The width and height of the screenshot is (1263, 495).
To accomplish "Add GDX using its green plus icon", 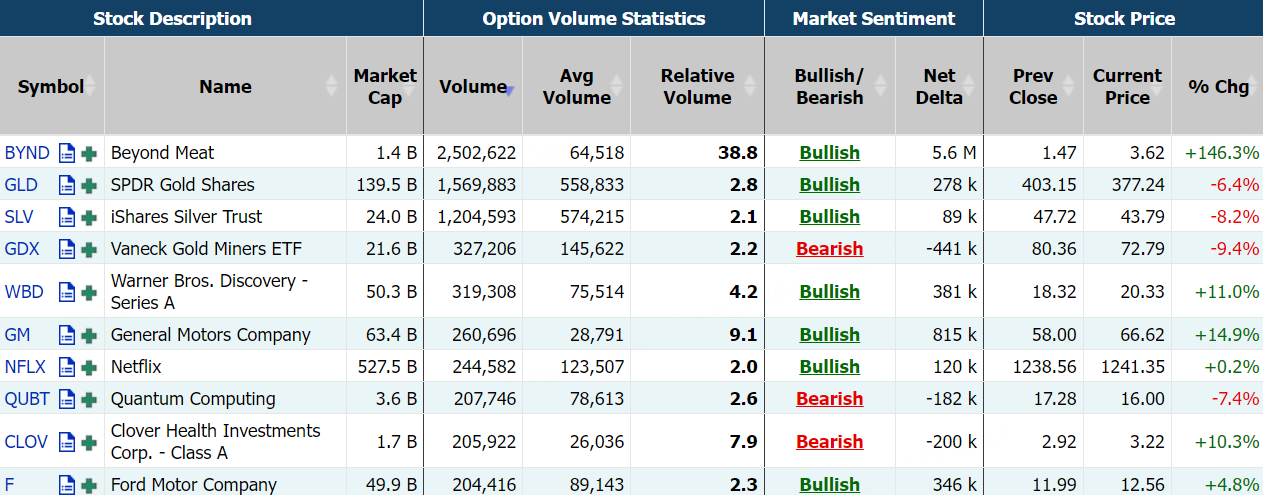I will 89,250.
